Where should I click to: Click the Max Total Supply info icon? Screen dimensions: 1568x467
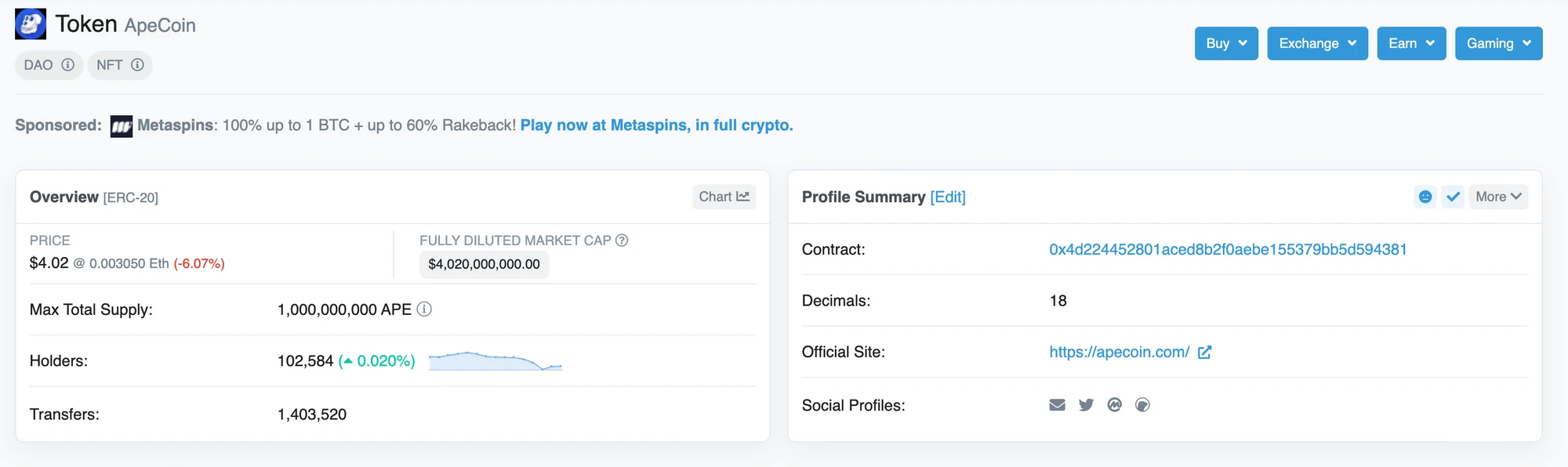424,310
